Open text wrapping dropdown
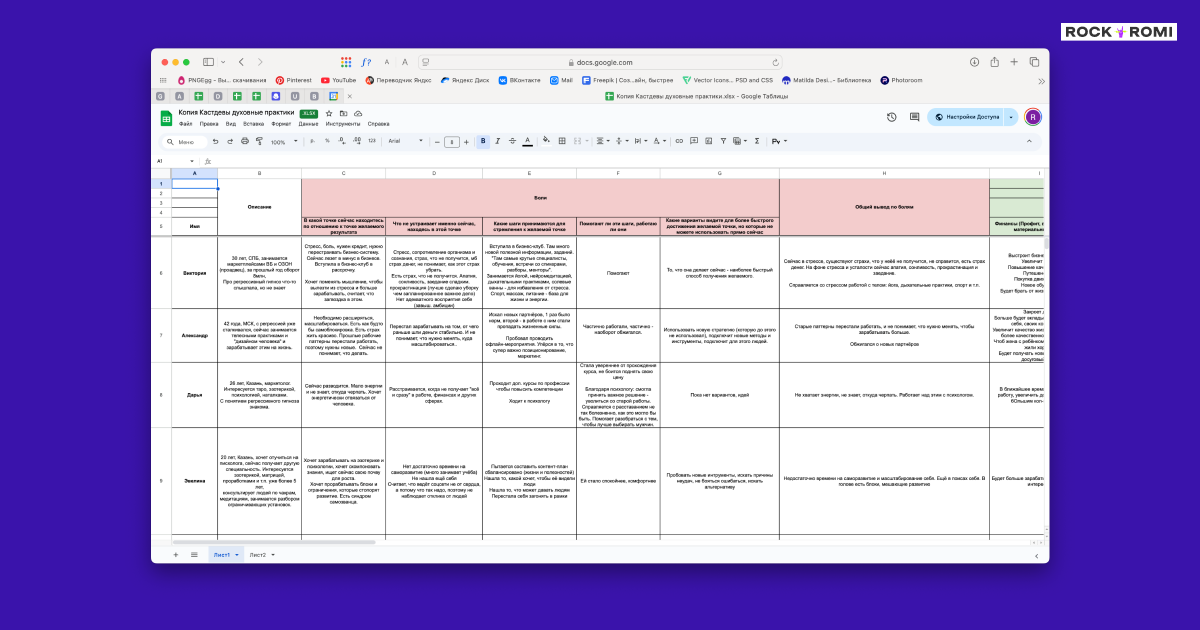The image size is (1200, 630). (642, 141)
